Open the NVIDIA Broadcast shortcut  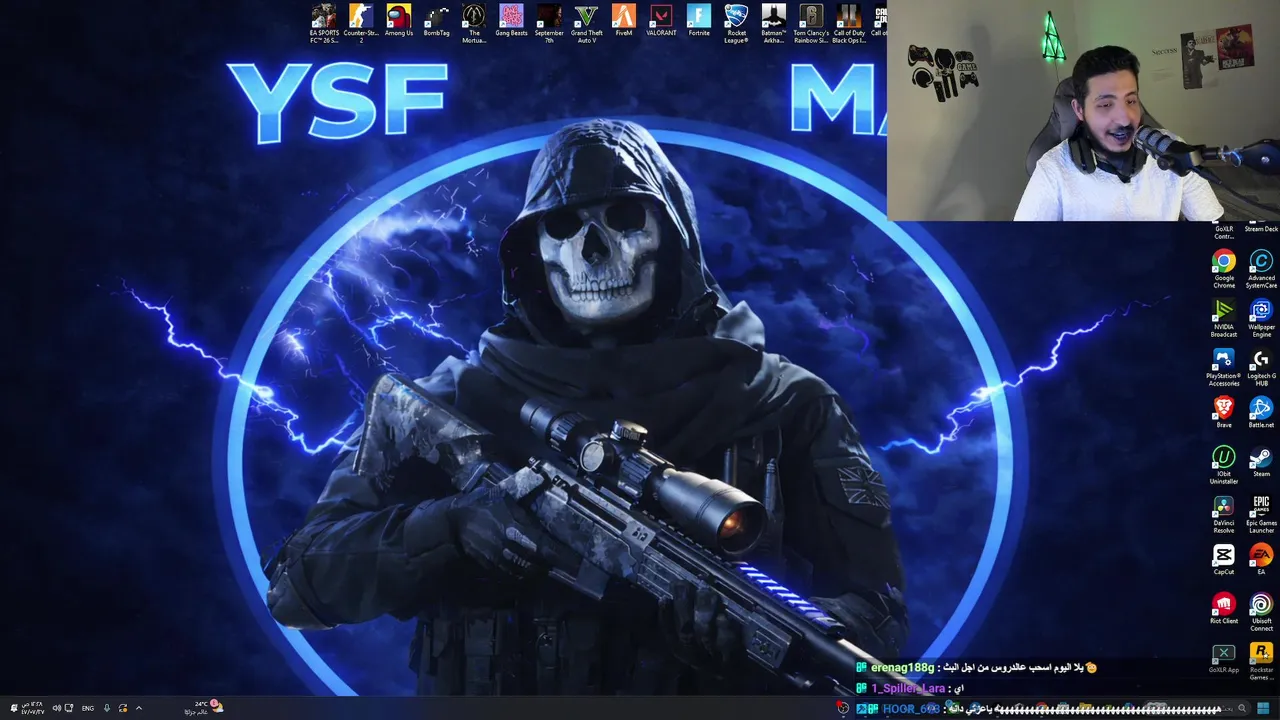coord(1224,319)
